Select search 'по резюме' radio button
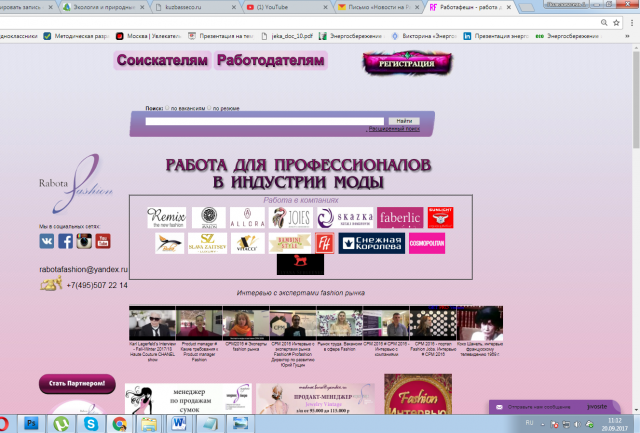Image resolution: width=640 pixels, height=433 pixels. (x=209, y=108)
